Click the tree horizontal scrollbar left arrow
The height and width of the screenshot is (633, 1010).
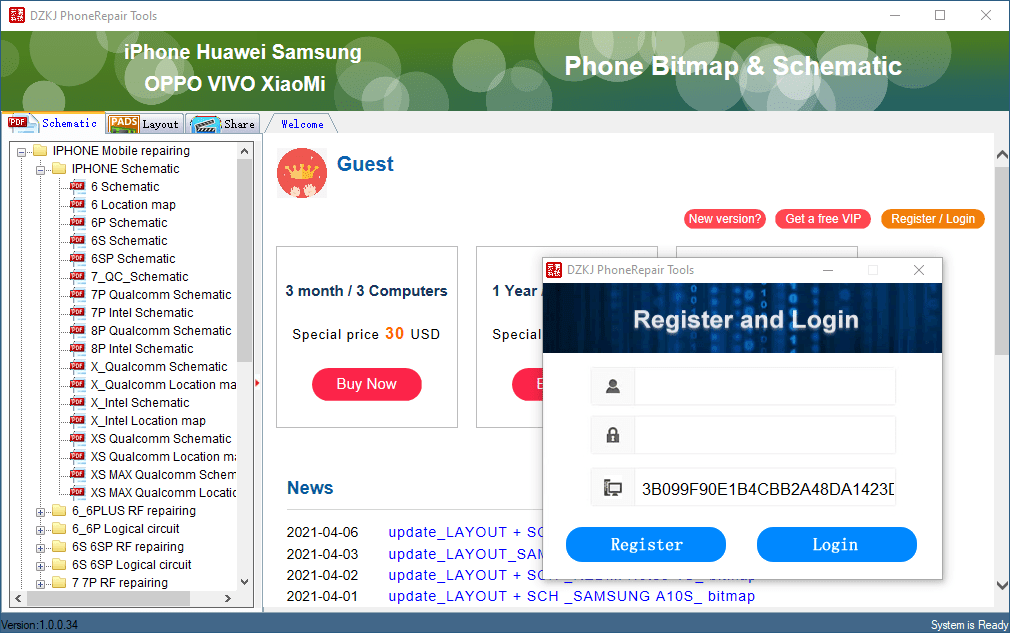[x=18, y=598]
